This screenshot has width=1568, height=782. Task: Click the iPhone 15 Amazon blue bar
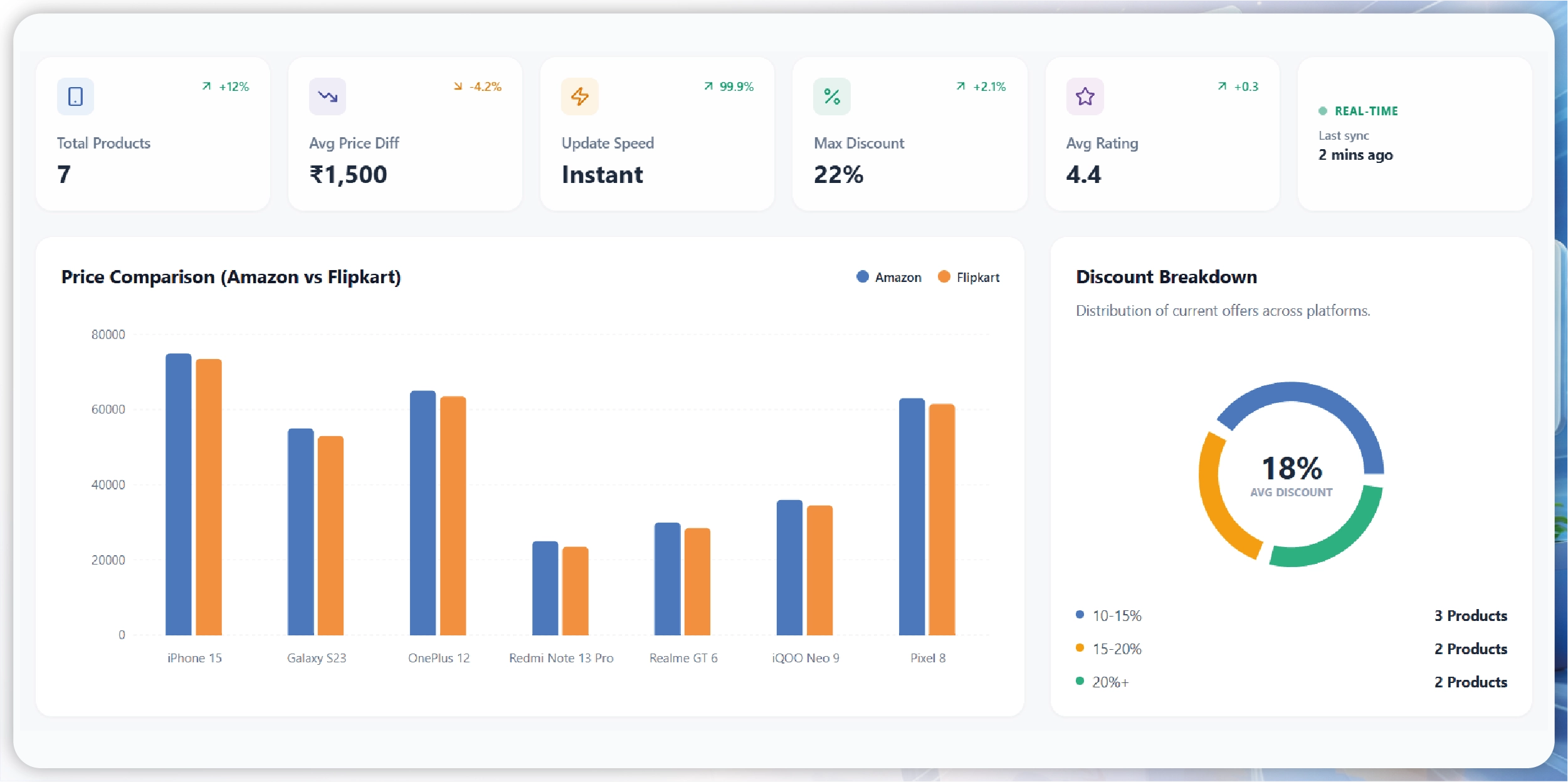(178, 495)
